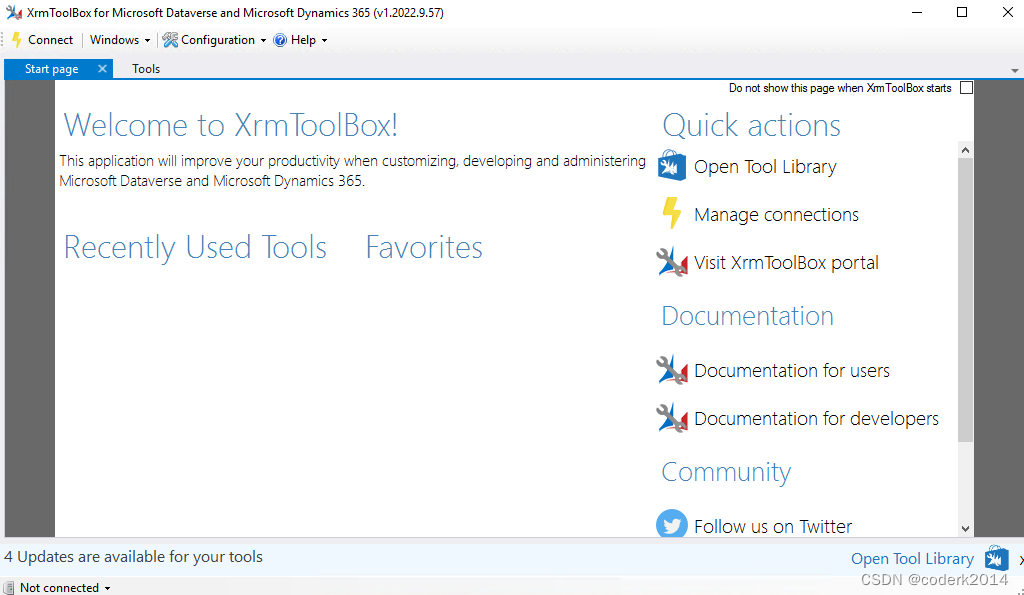The height and width of the screenshot is (595, 1024).
Task: Click the Documentation for developers icon
Action: click(672, 417)
